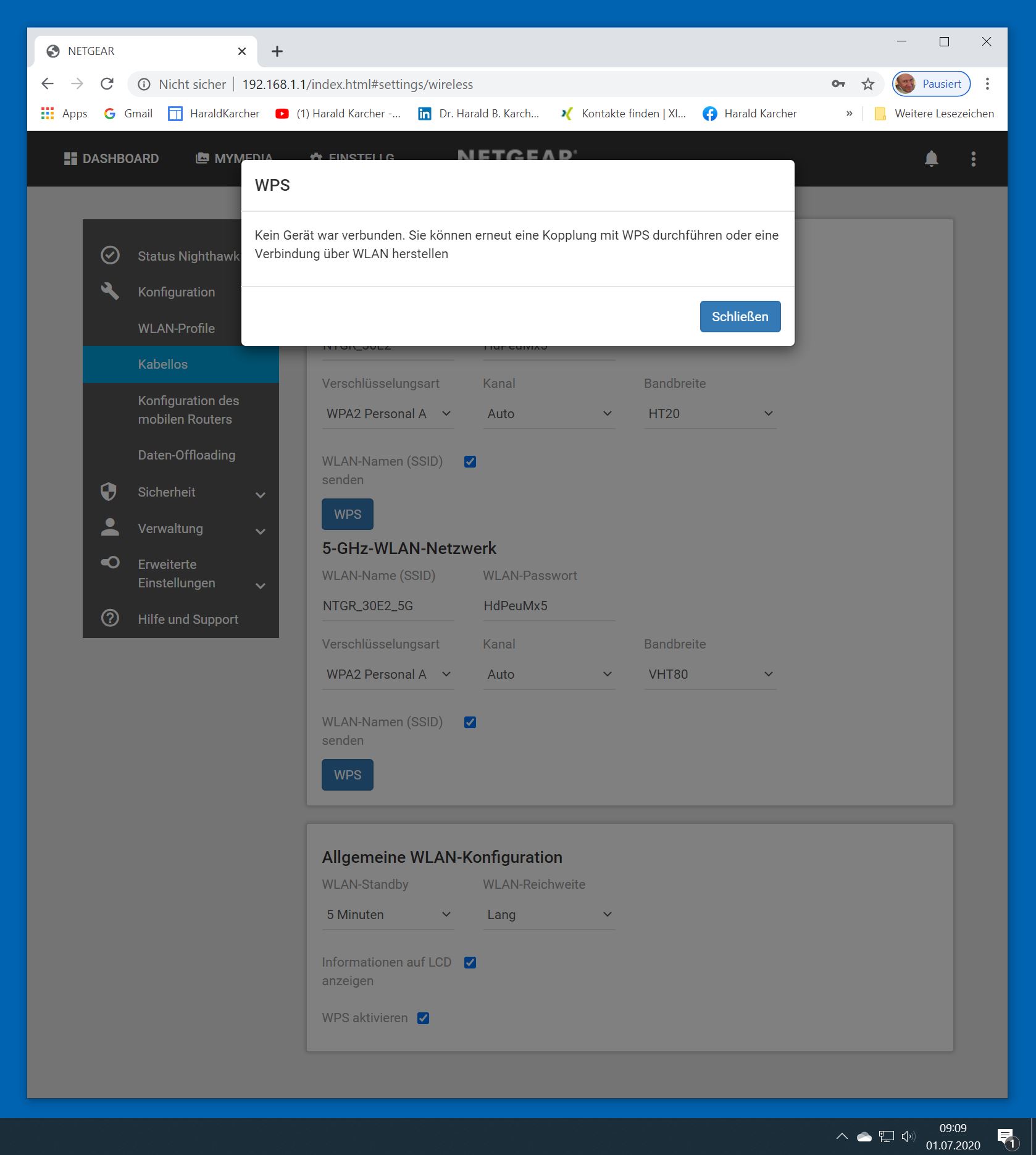Toggle the WPS aktivieren checkbox
The height and width of the screenshot is (1155, 1036).
[423, 1018]
